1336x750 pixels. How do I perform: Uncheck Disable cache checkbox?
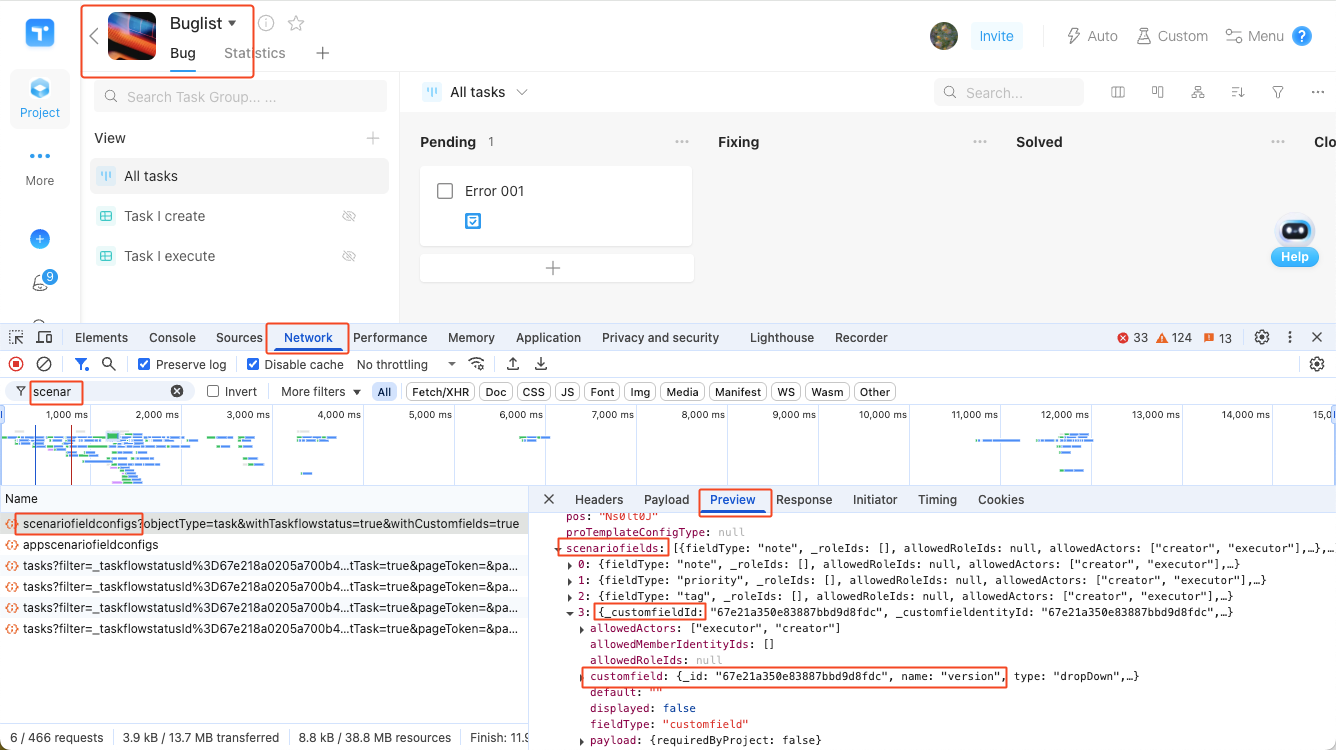253,365
